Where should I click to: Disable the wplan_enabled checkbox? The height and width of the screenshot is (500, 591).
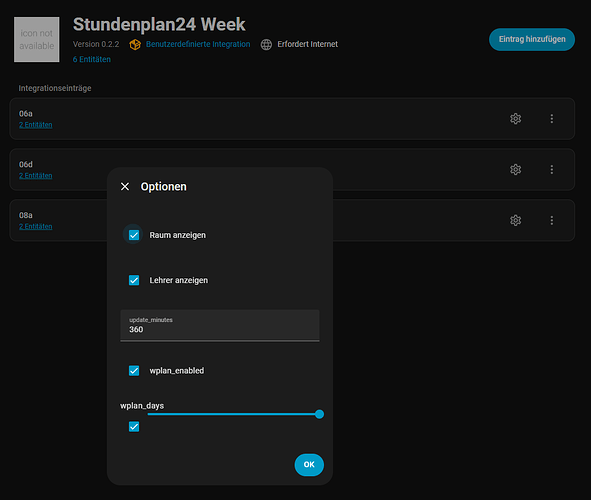pos(134,371)
